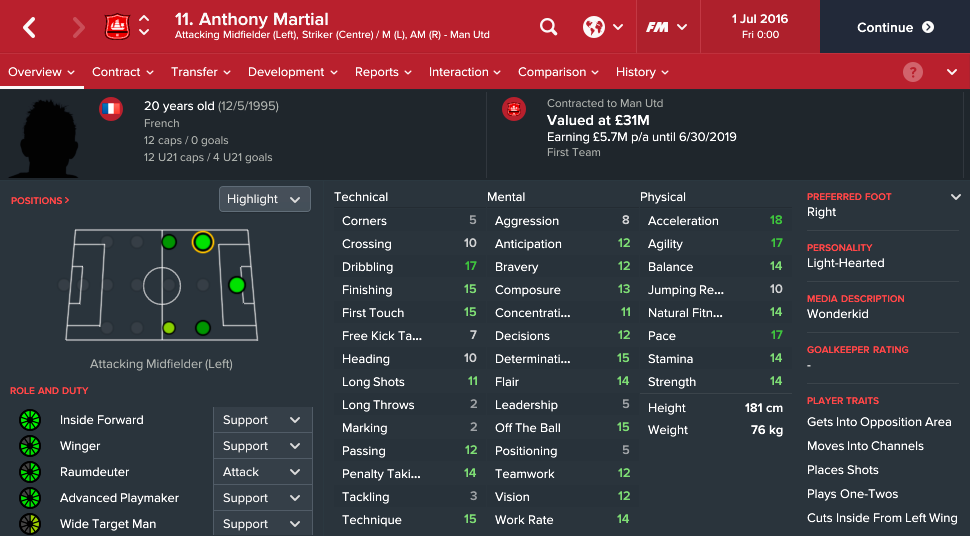The height and width of the screenshot is (536, 970).
Task: Open the Raumdeuter Attack duty dropdown
Action: [x=262, y=472]
